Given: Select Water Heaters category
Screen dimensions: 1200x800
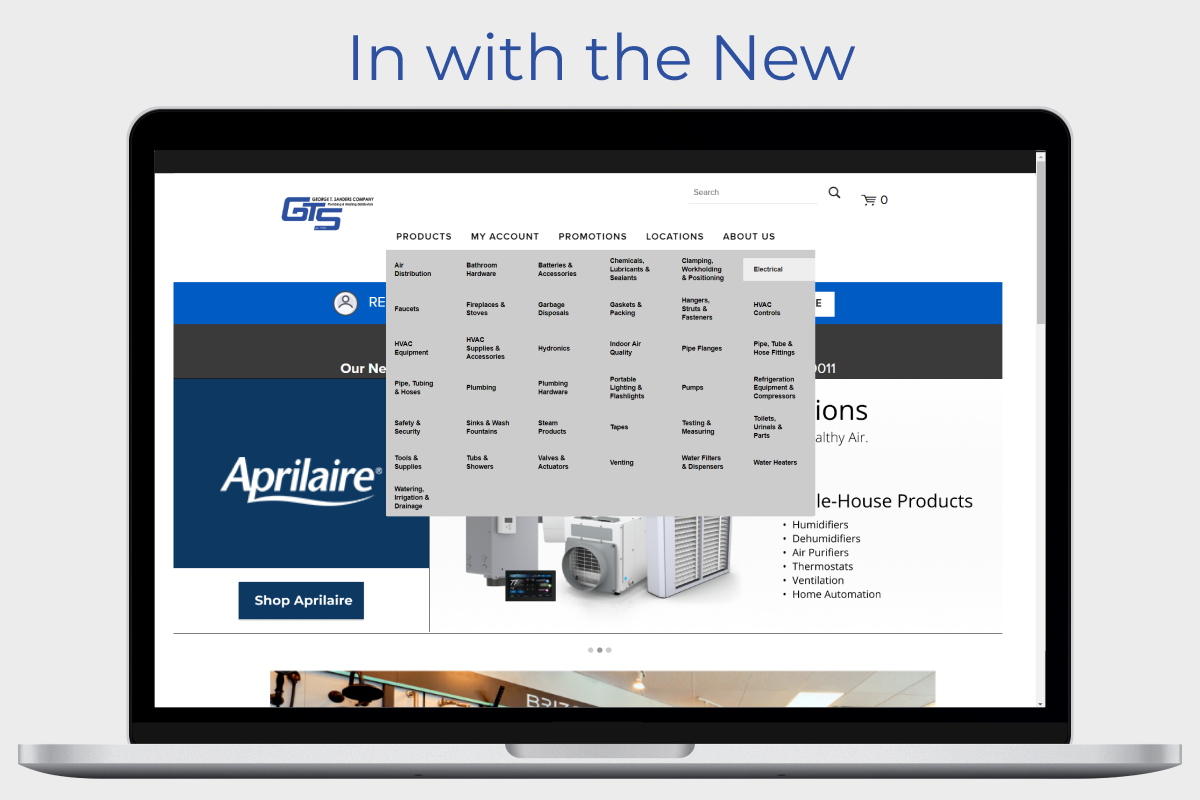Looking at the screenshot, I should pyautogui.click(x=775, y=462).
